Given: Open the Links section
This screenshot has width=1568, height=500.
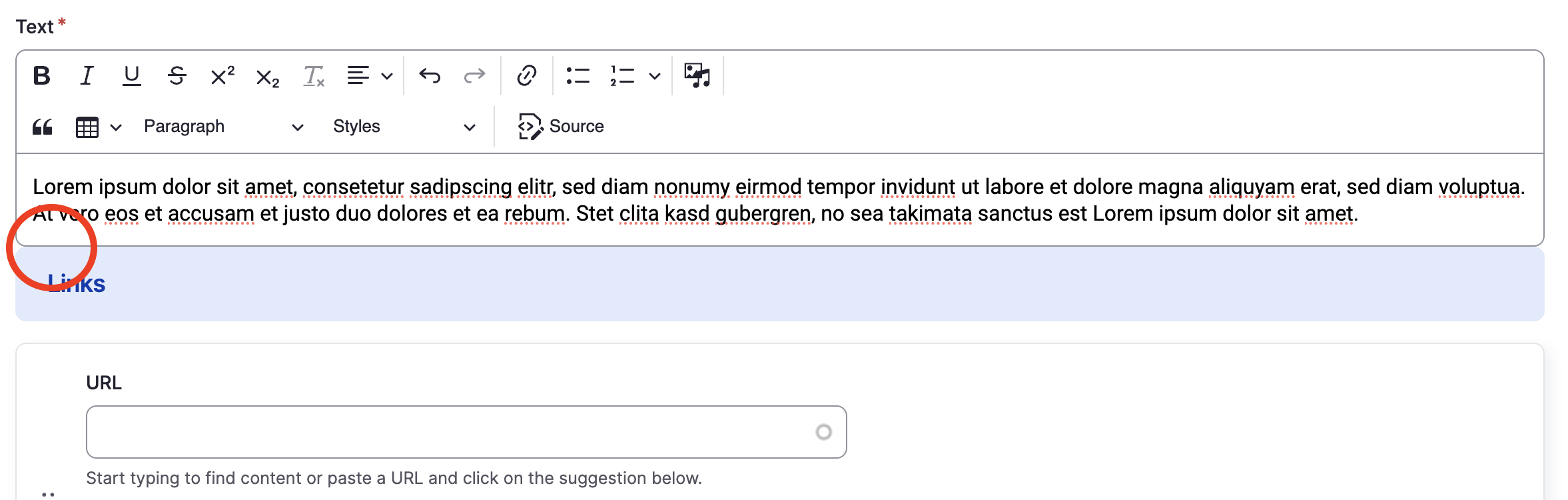Looking at the screenshot, I should 76,283.
